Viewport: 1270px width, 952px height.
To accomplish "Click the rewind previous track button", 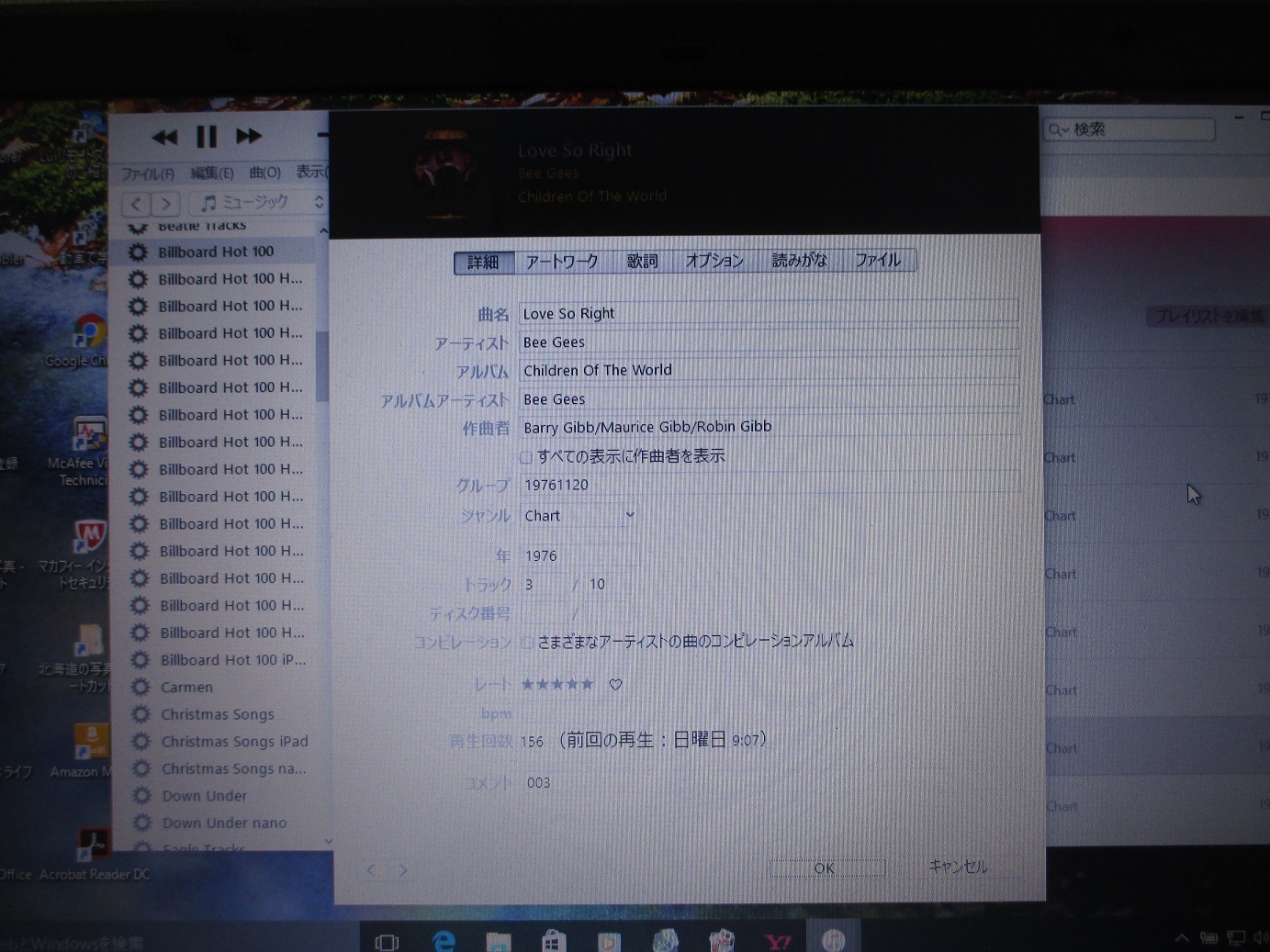I will click(x=165, y=138).
